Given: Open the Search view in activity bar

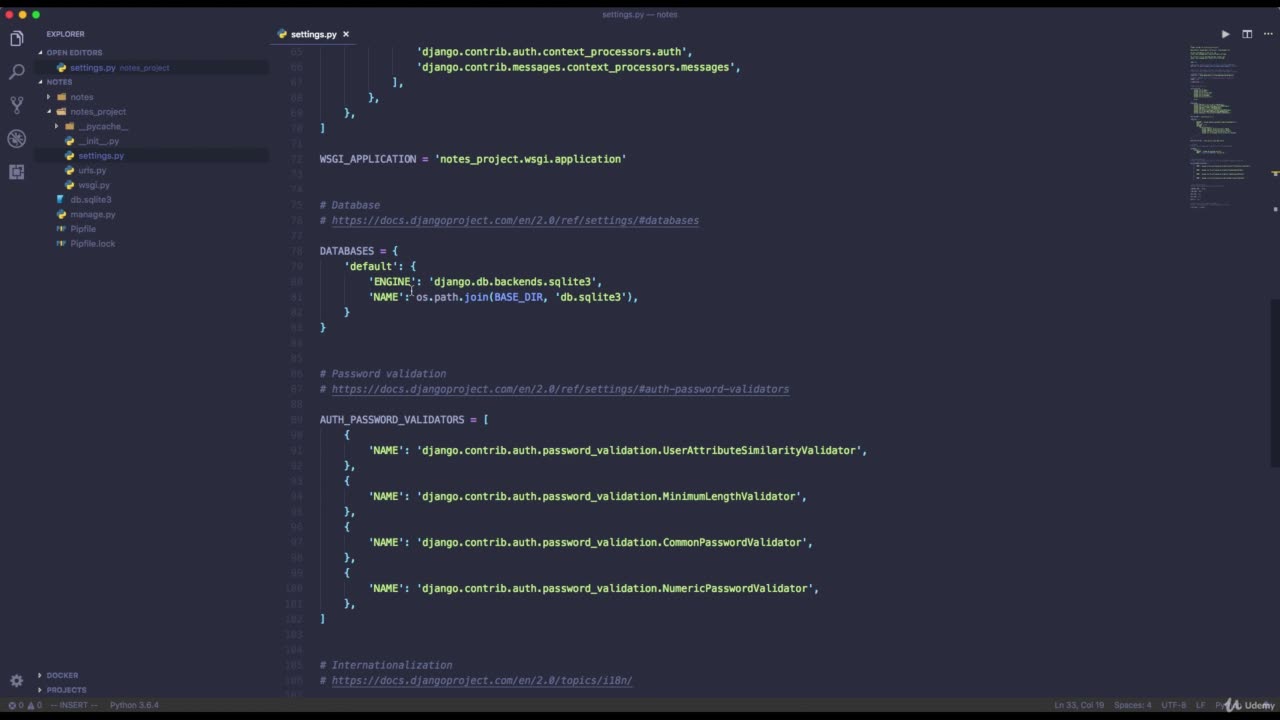Looking at the screenshot, I should click(16, 72).
